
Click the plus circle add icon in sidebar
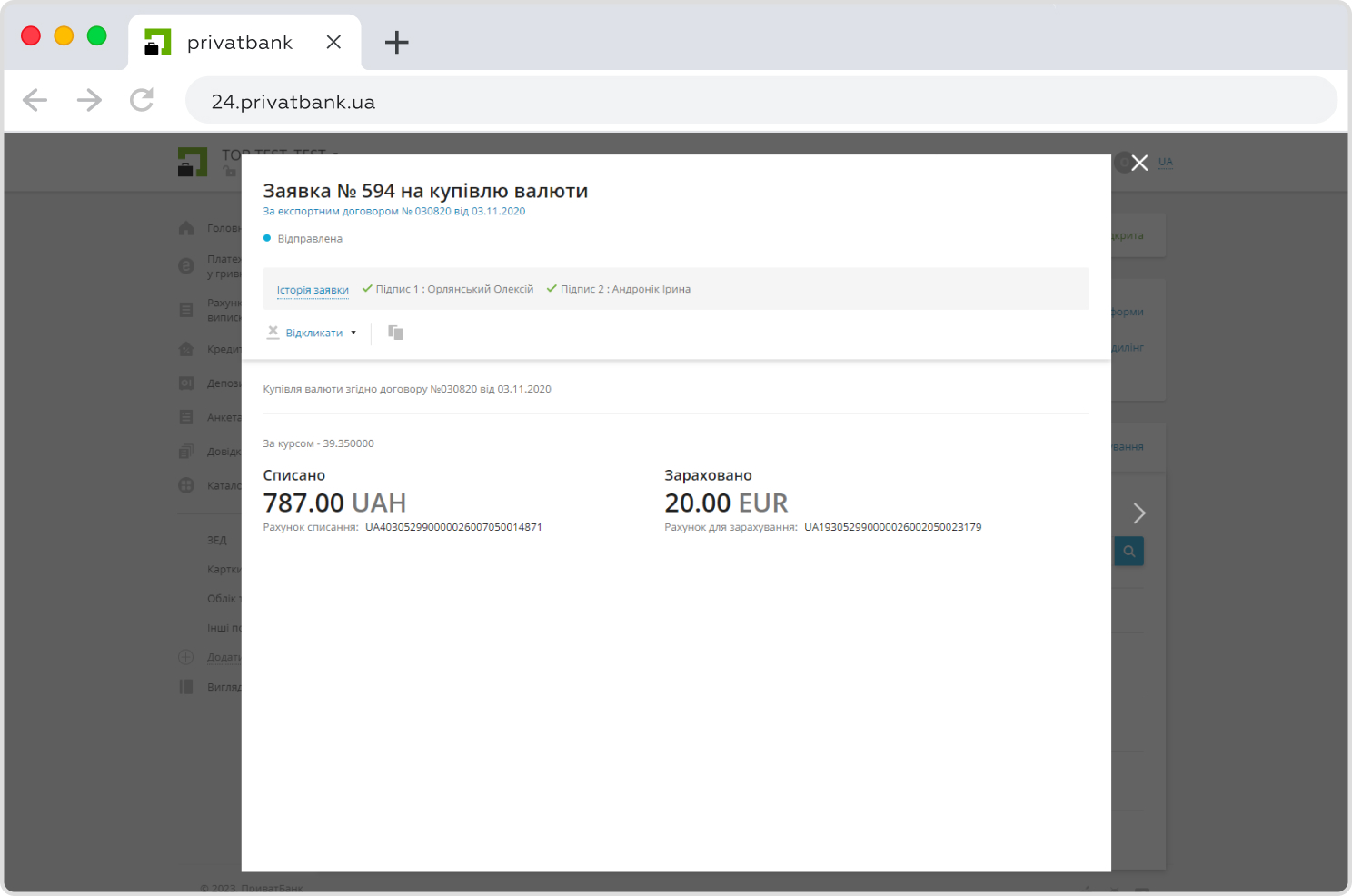(186, 657)
